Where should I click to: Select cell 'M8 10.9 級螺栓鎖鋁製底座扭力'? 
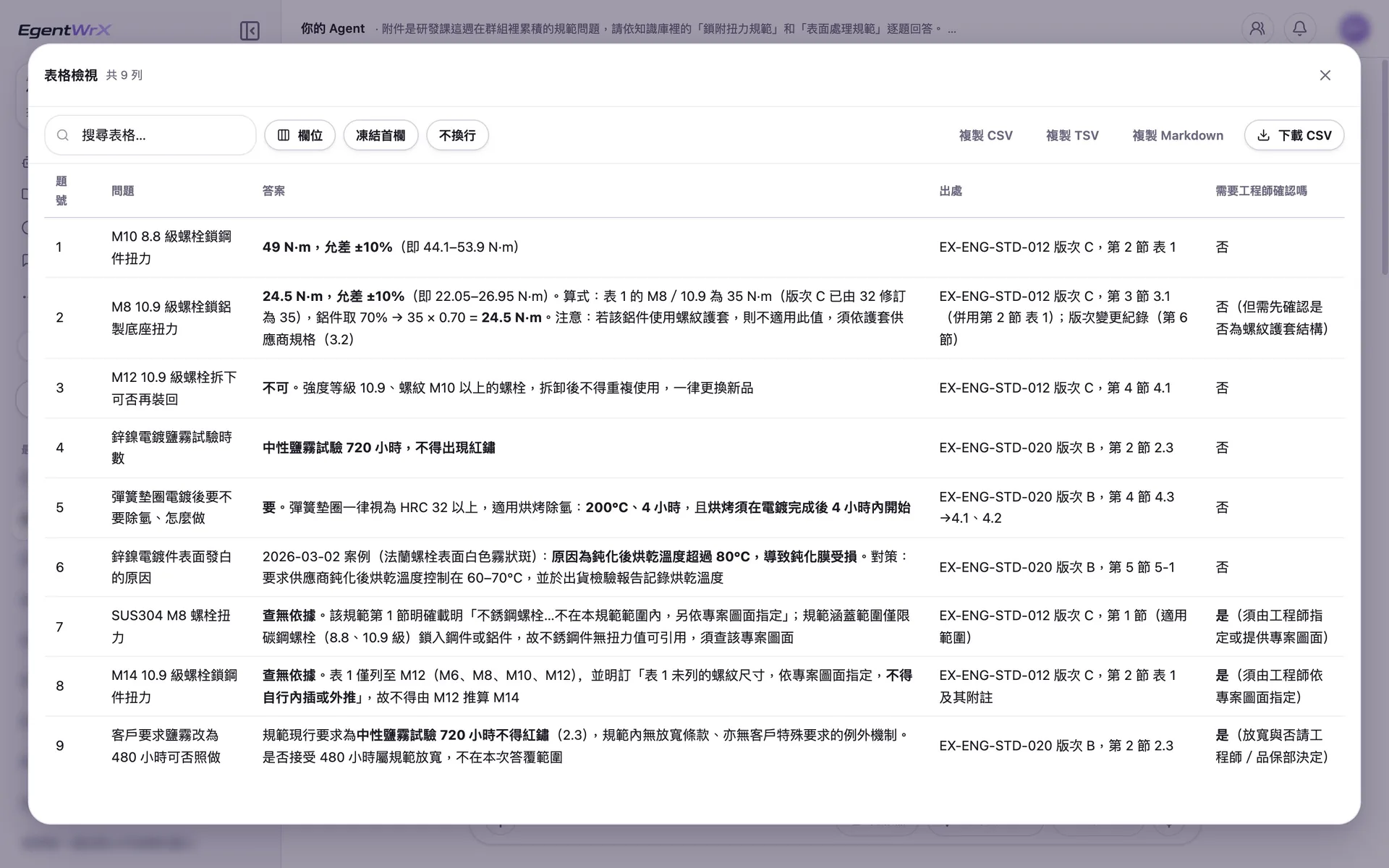(x=172, y=318)
